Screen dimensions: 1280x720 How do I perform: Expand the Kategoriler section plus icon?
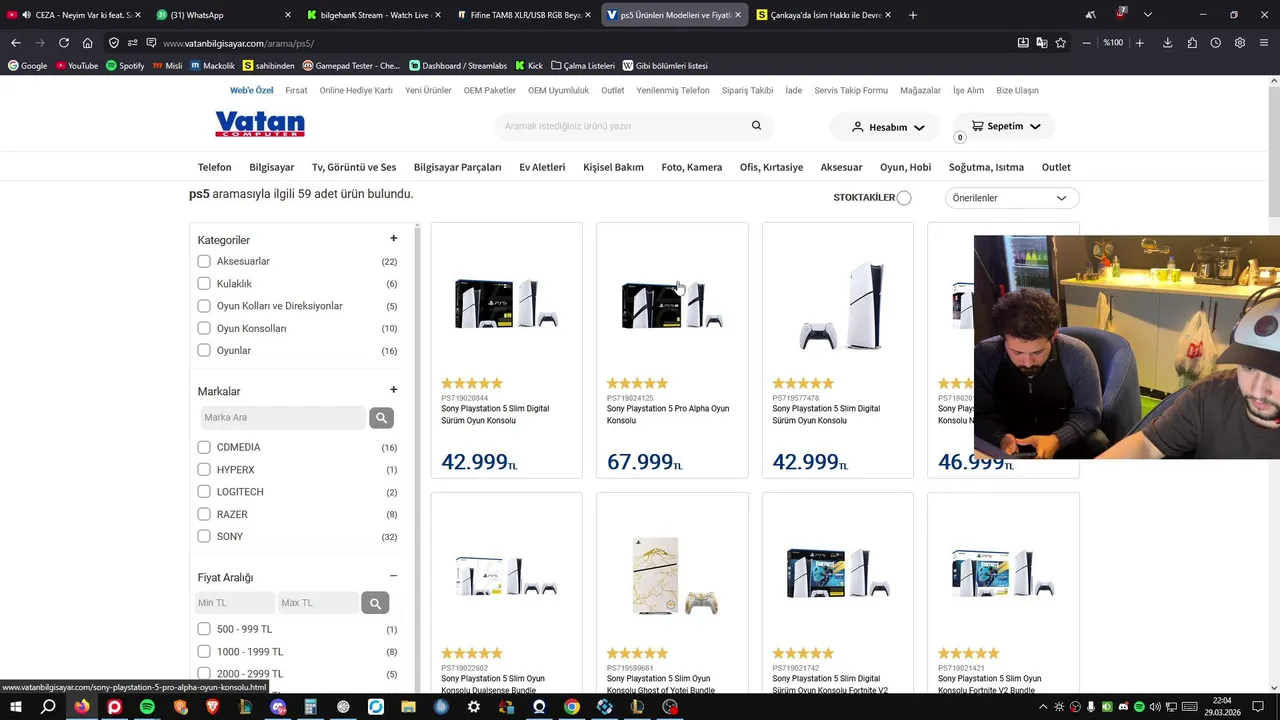393,238
